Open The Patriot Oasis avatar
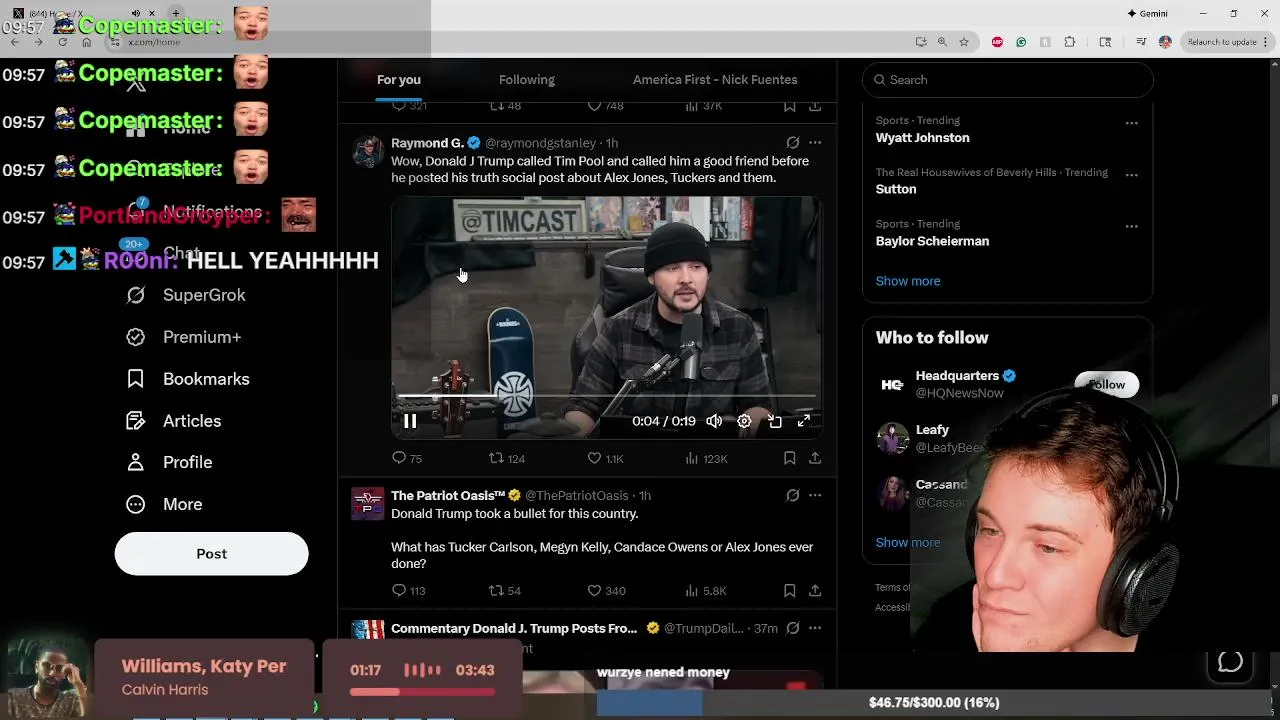This screenshot has width=1280, height=720. pos(368,504)
